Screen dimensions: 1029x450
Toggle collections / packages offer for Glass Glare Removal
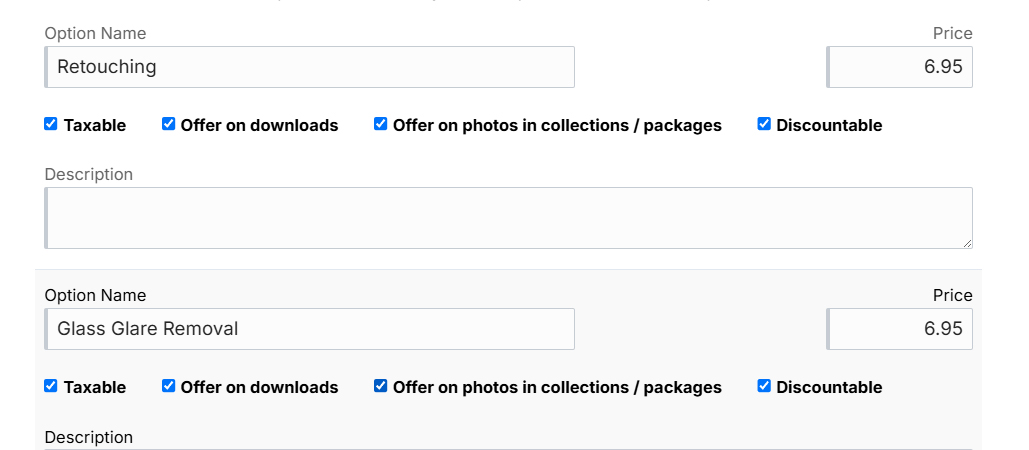381,386
